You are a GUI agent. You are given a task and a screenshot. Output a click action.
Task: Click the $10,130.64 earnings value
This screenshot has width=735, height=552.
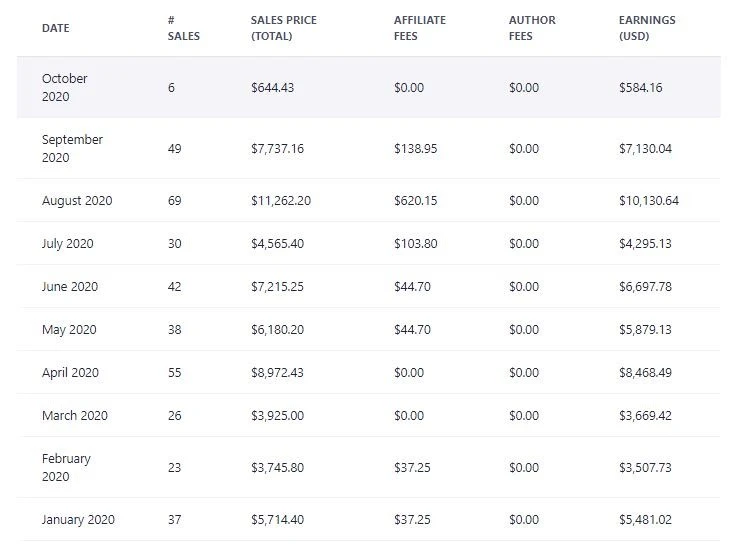[x=648, y=201]
